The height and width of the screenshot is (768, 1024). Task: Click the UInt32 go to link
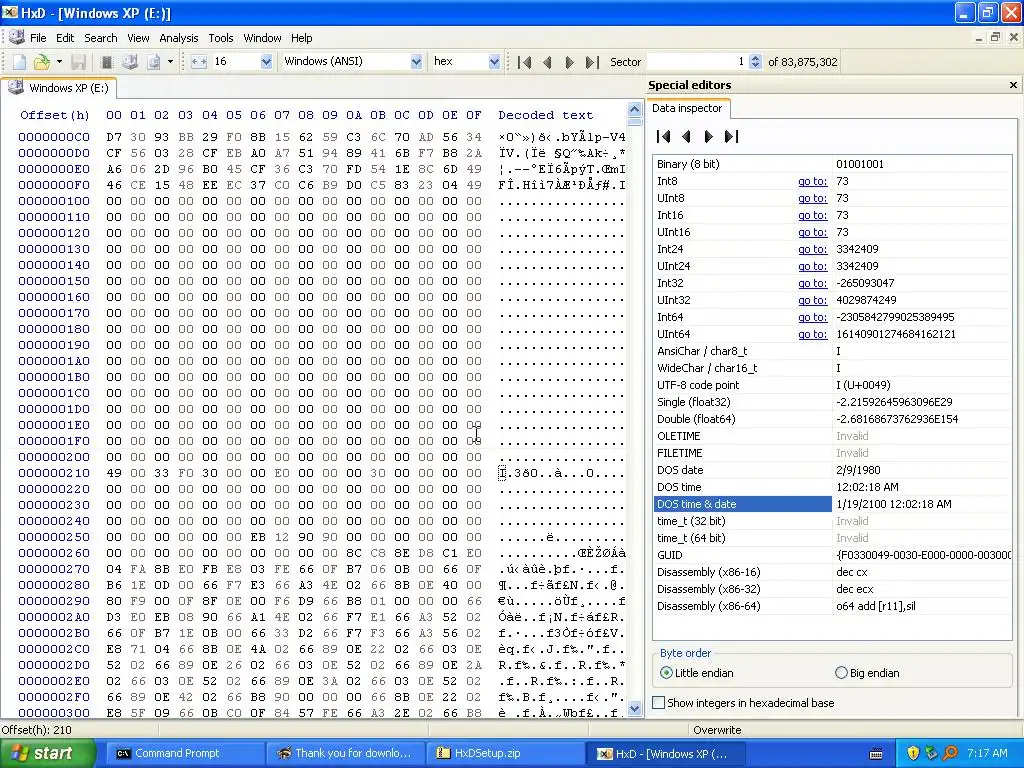812,300
